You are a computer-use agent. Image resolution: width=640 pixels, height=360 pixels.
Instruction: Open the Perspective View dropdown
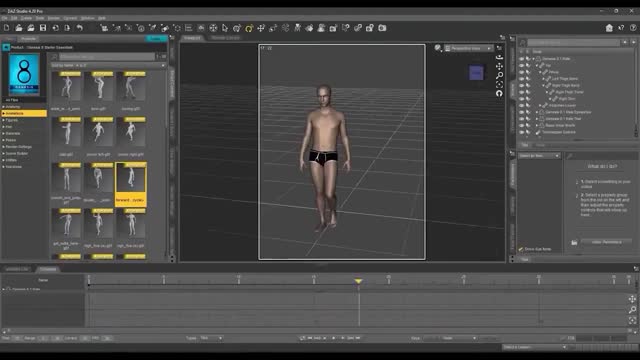click(x=469, y=48)
